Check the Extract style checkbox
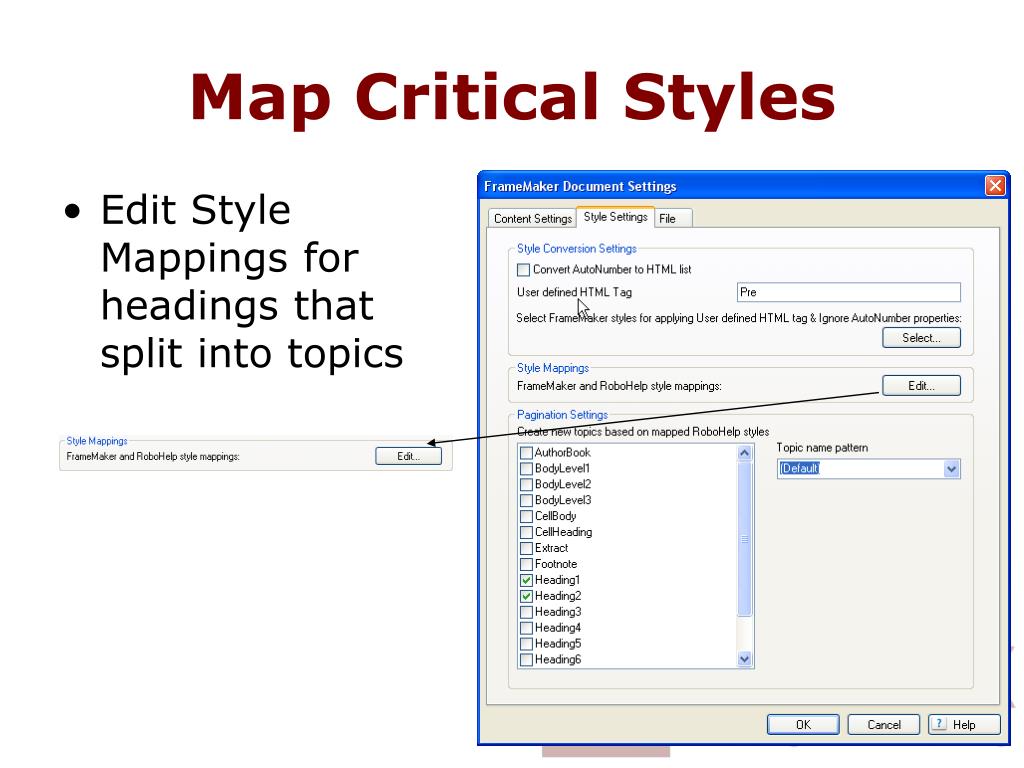 (x=526, y=549)
